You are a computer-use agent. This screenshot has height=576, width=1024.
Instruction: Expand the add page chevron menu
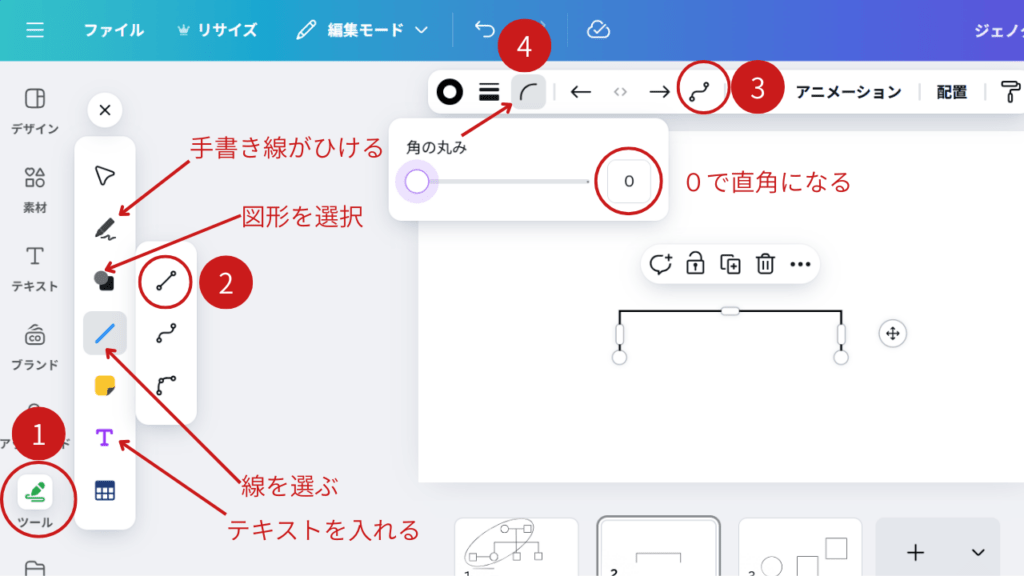(978, 552)
